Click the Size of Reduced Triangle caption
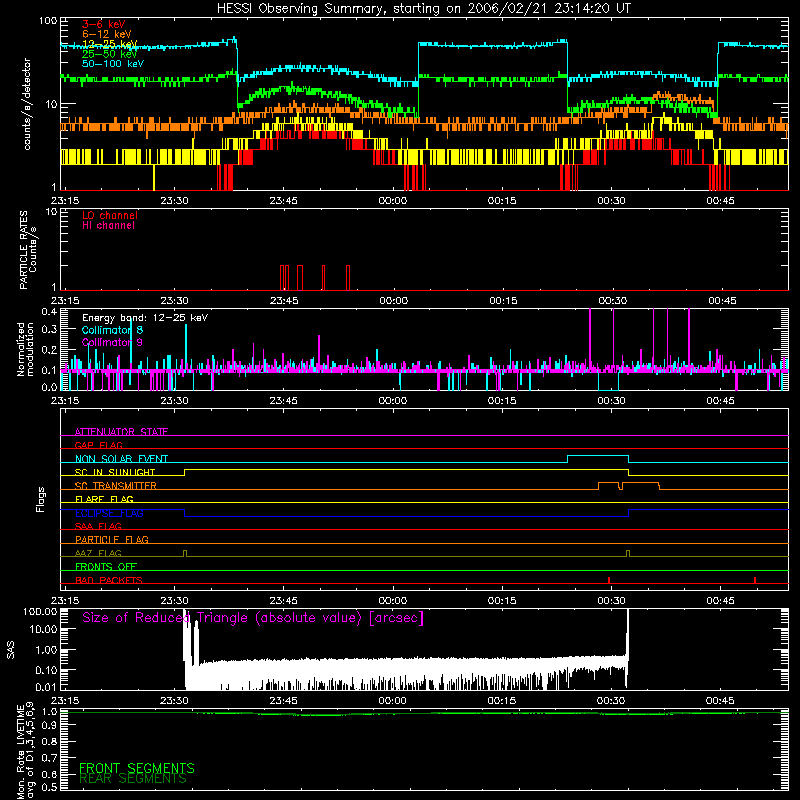The image size is (800, 800). [253, 618]
